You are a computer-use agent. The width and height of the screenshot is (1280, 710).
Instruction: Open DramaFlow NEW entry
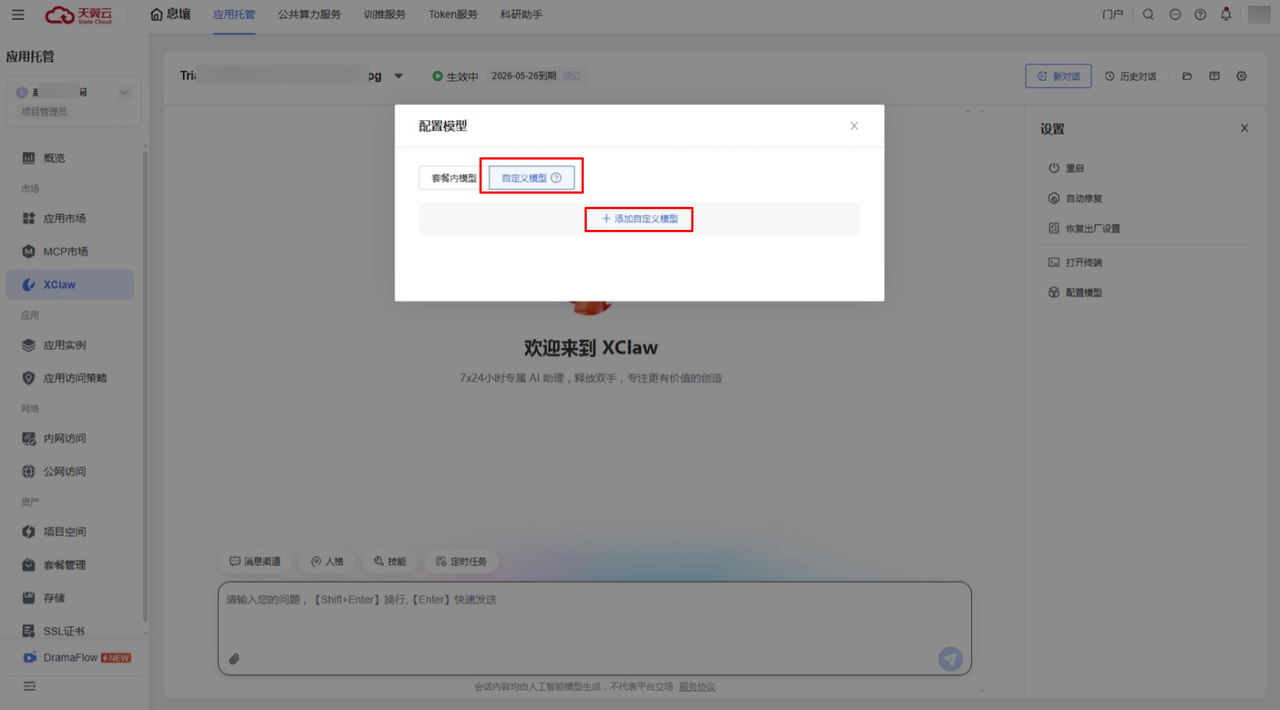point(76,658)
